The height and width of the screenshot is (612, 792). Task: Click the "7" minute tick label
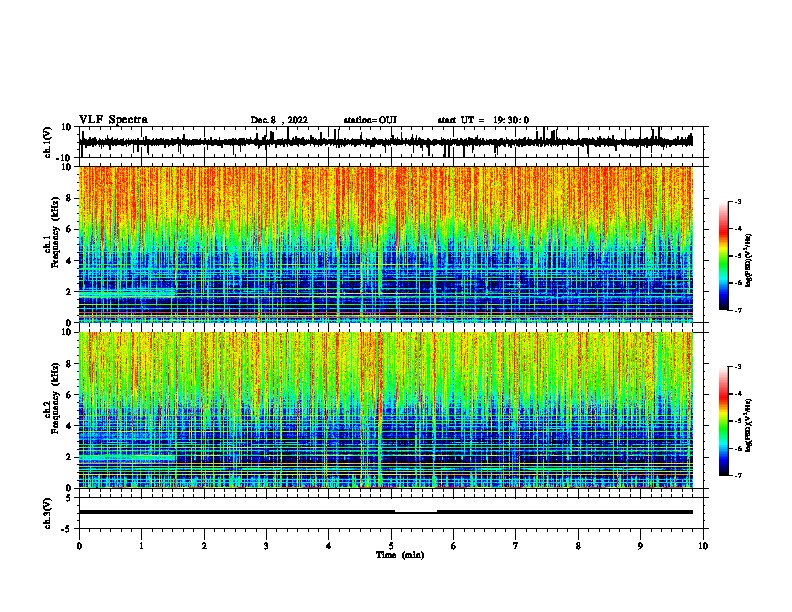(x=516, y=546)
